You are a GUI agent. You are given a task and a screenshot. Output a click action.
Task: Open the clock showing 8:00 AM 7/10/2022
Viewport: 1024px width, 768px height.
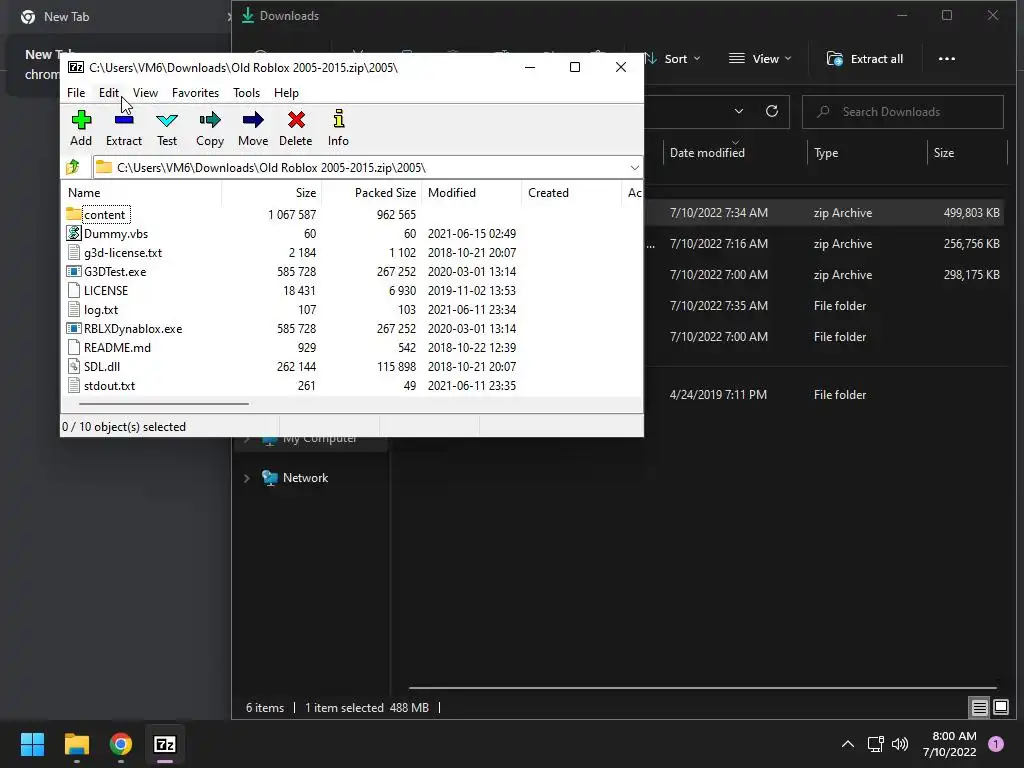pyautogui.click(x=950, y=744)
